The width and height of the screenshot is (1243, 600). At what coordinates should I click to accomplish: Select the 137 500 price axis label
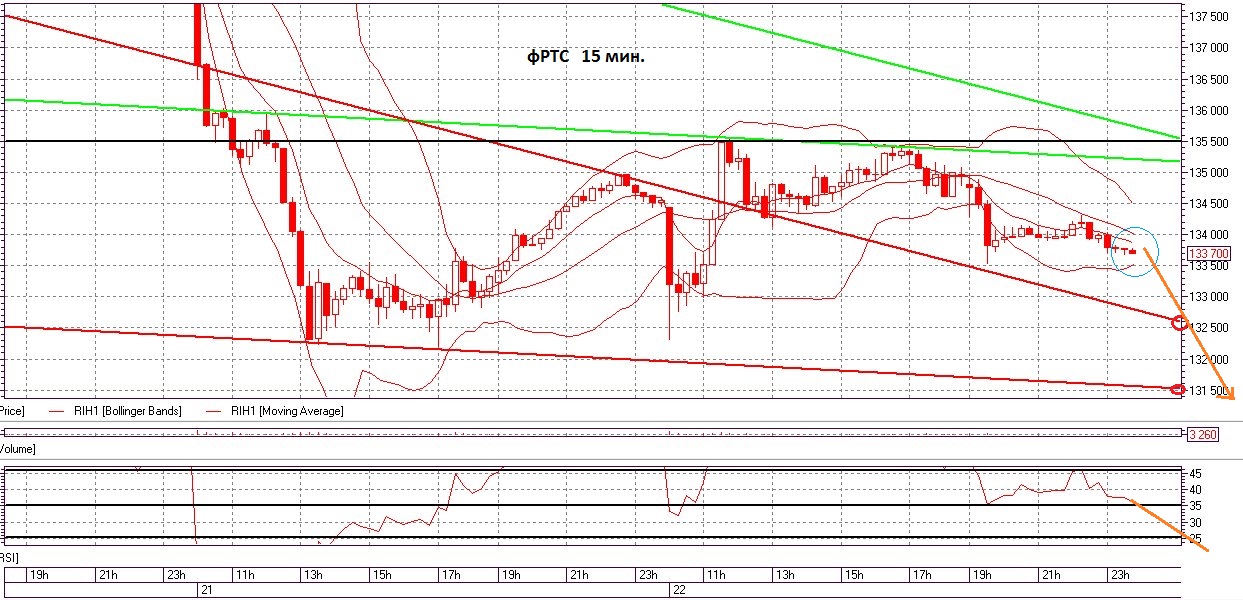click(x=1210, y=16)
